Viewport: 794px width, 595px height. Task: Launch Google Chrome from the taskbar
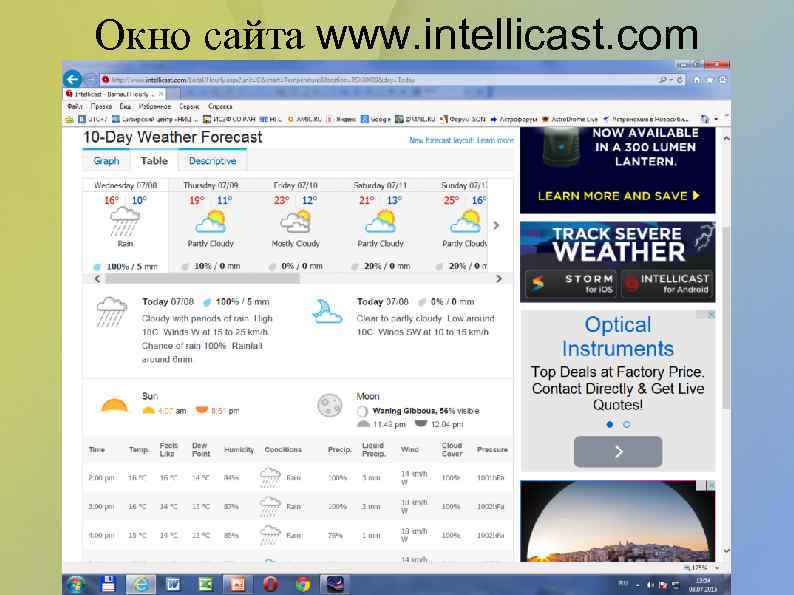(303, 585)
